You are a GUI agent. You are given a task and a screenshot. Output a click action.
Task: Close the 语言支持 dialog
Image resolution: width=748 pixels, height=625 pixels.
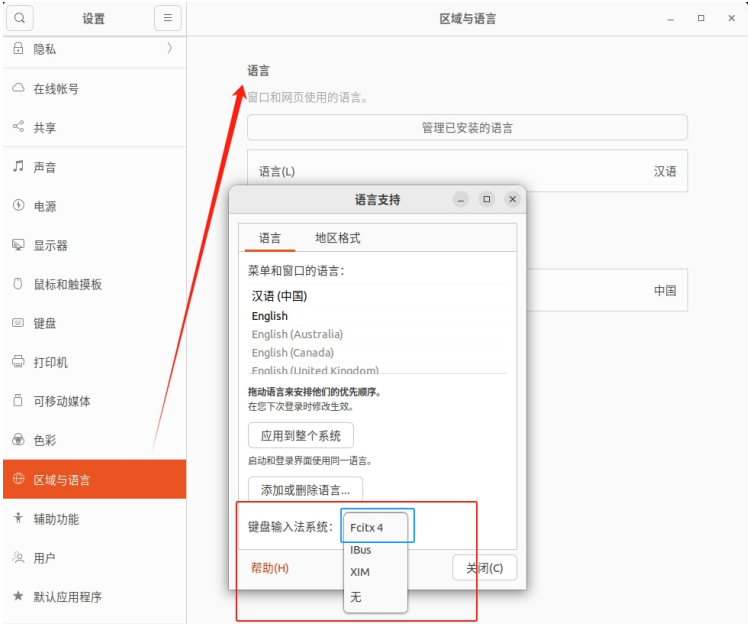pyautogui.click(x=512, y=199)
